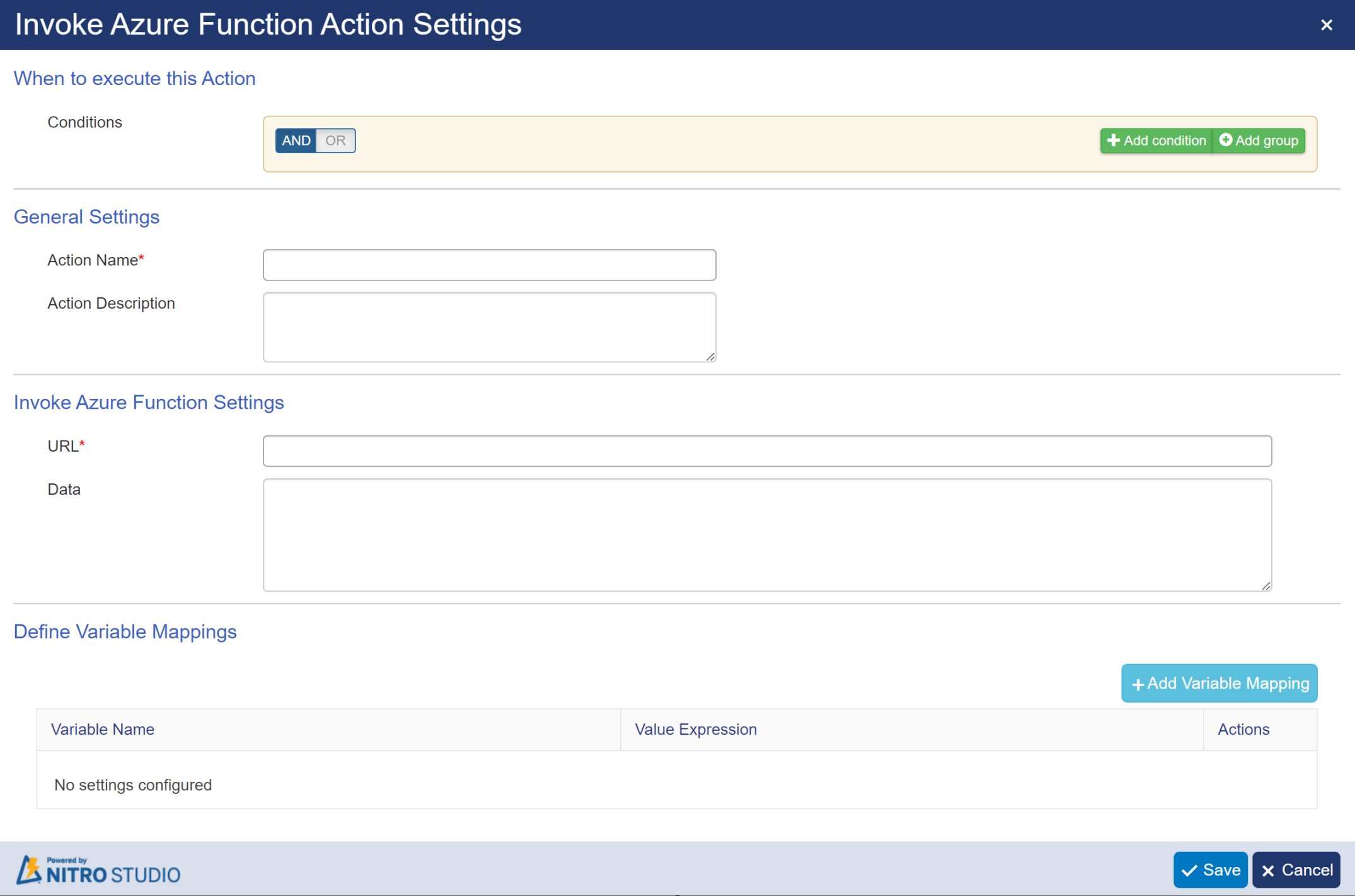Select the Invoke Azure Function Settings tab
1355x896 pixels.
(149, 402)
